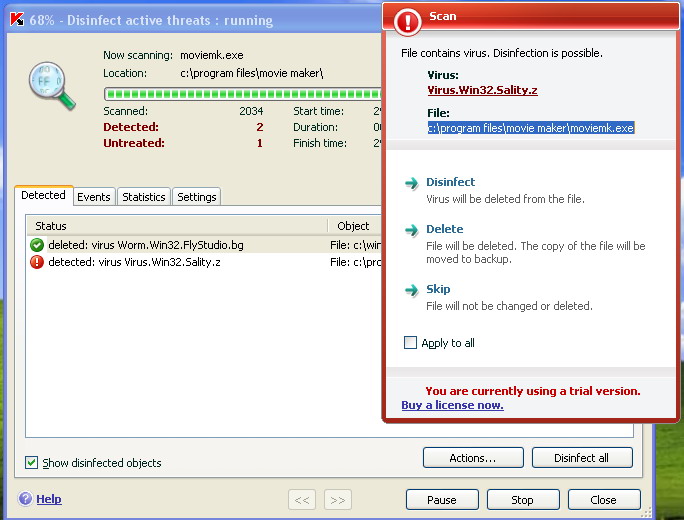Screen dimensions: 684x520
Task: Pause the running scan
Action: (442, 499)
